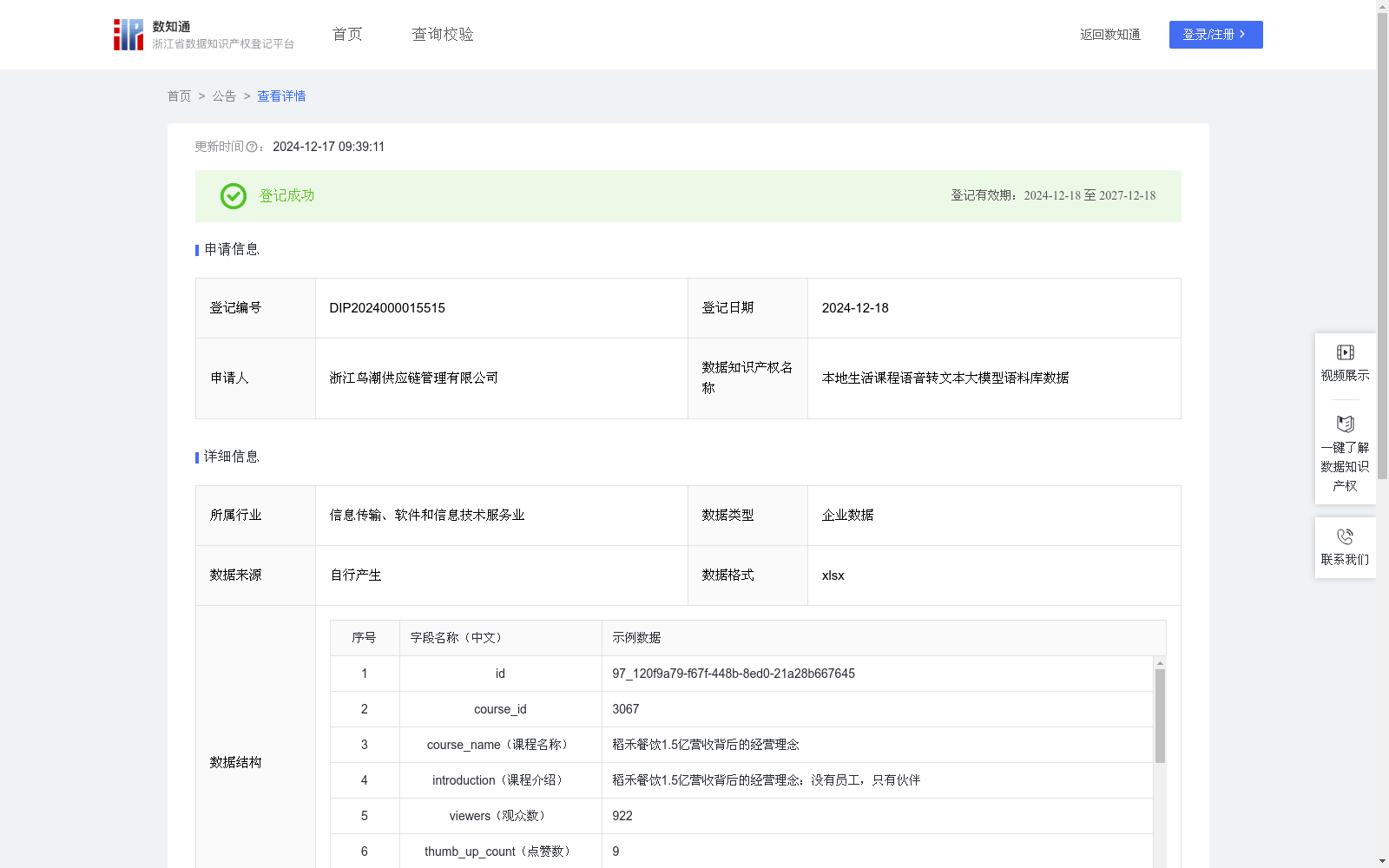
Task: Click the help icon beside 更新时间
Action: (x=252, y=147)
